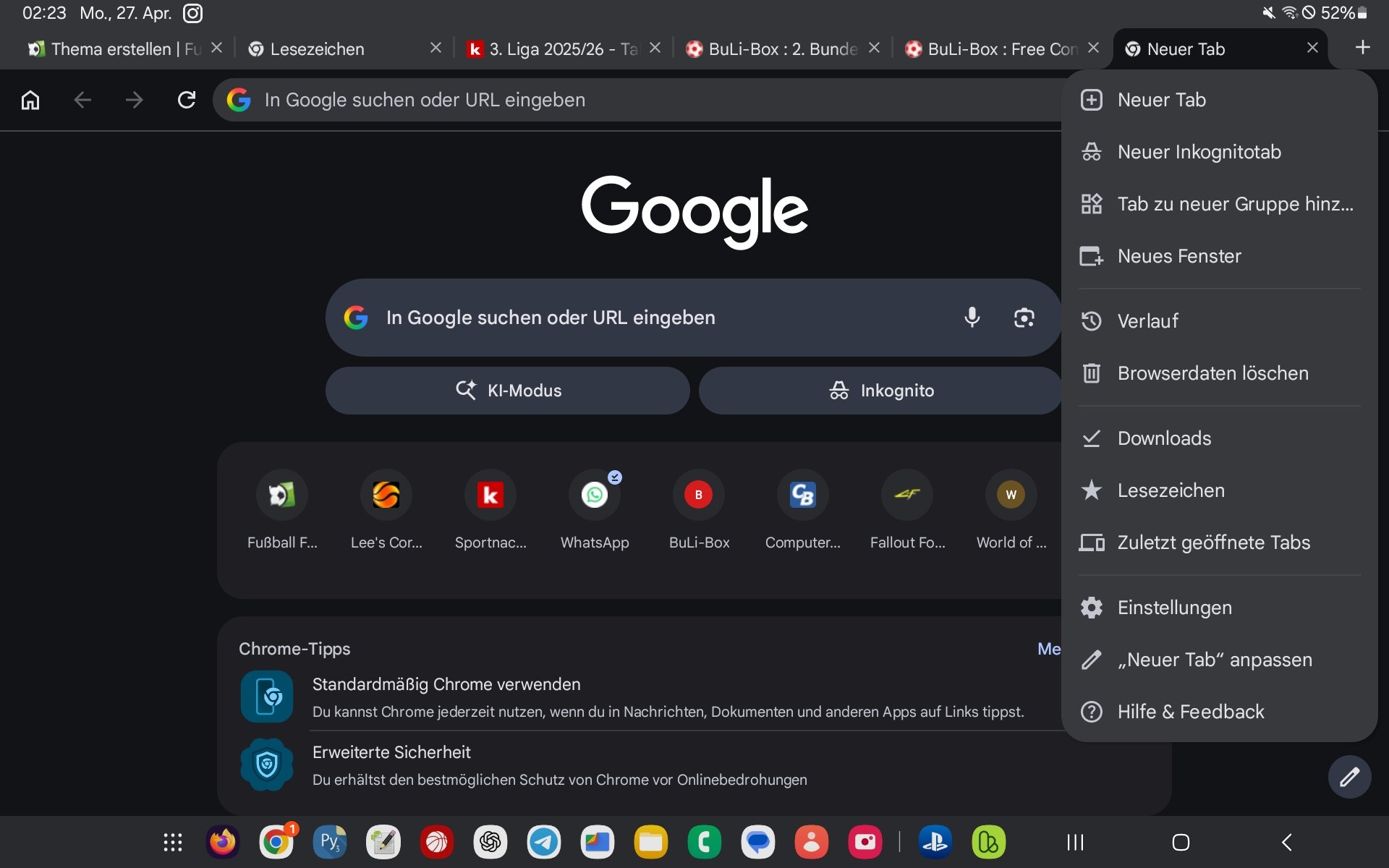Screen dimensions: 1389x868
Task: Choose Browserdaten löschen menu entry
Action: point(1212,373)
